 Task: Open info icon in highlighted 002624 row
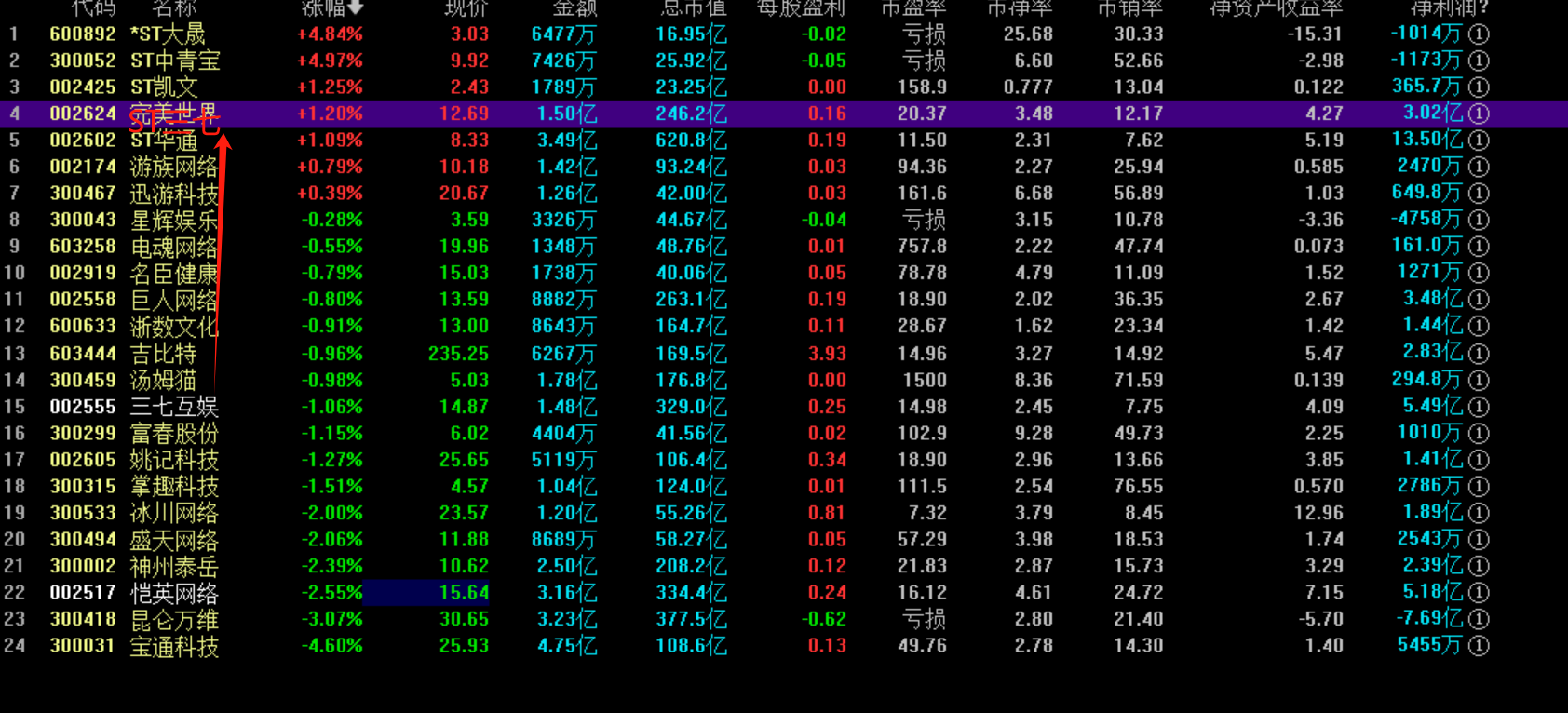[x=1479, y=114]
